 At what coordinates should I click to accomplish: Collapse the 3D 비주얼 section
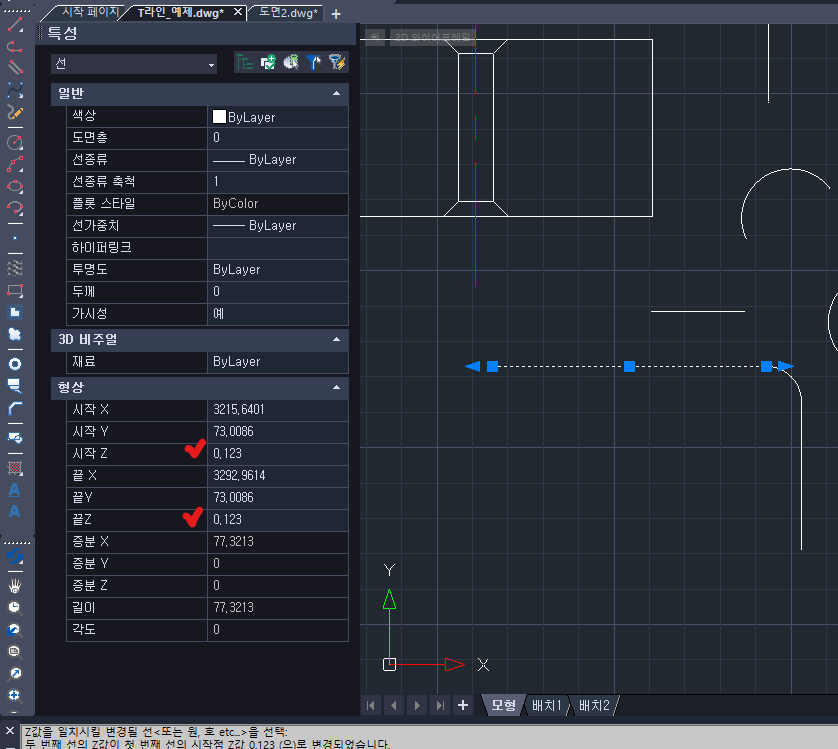(336, 339)
